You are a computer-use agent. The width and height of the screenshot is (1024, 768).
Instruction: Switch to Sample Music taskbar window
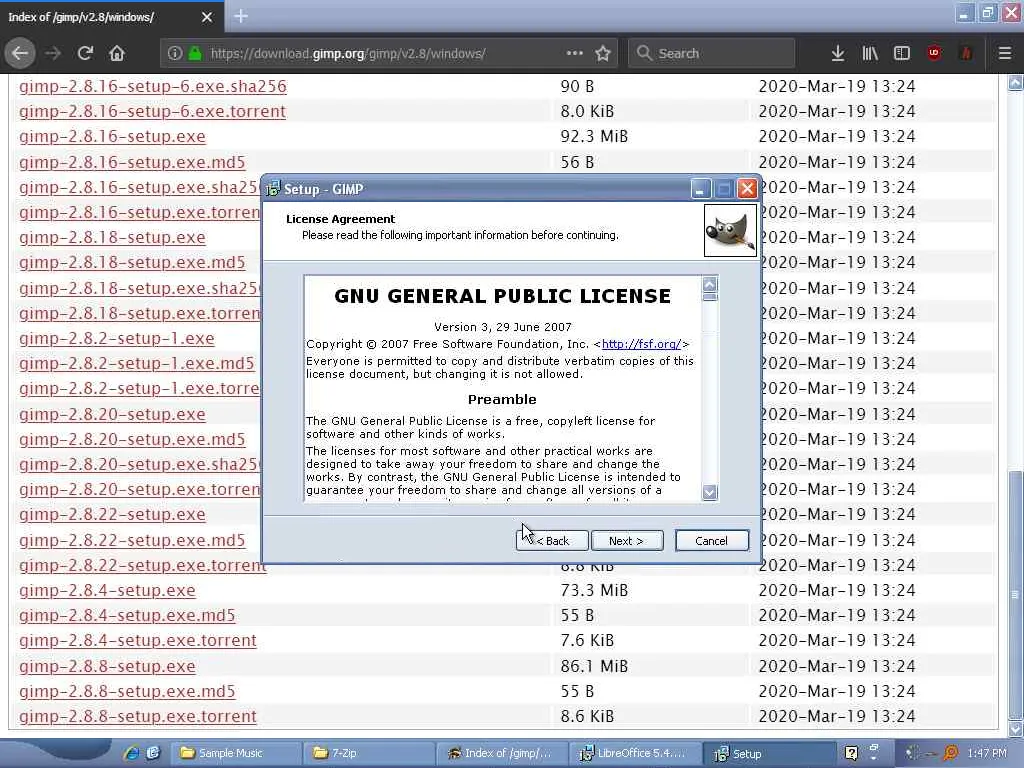pyautogui.click(x=236, y=753)
